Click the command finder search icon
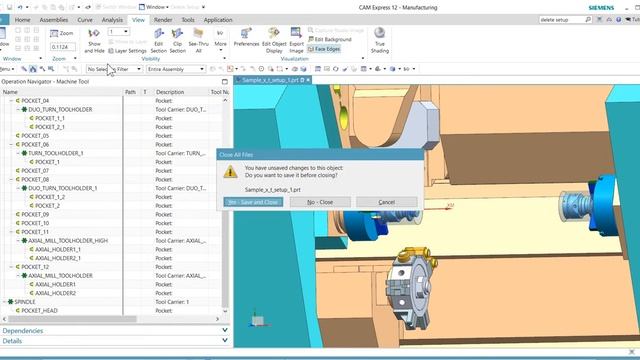Viewport: 640px width, 360px height. [x=588, y=20]
